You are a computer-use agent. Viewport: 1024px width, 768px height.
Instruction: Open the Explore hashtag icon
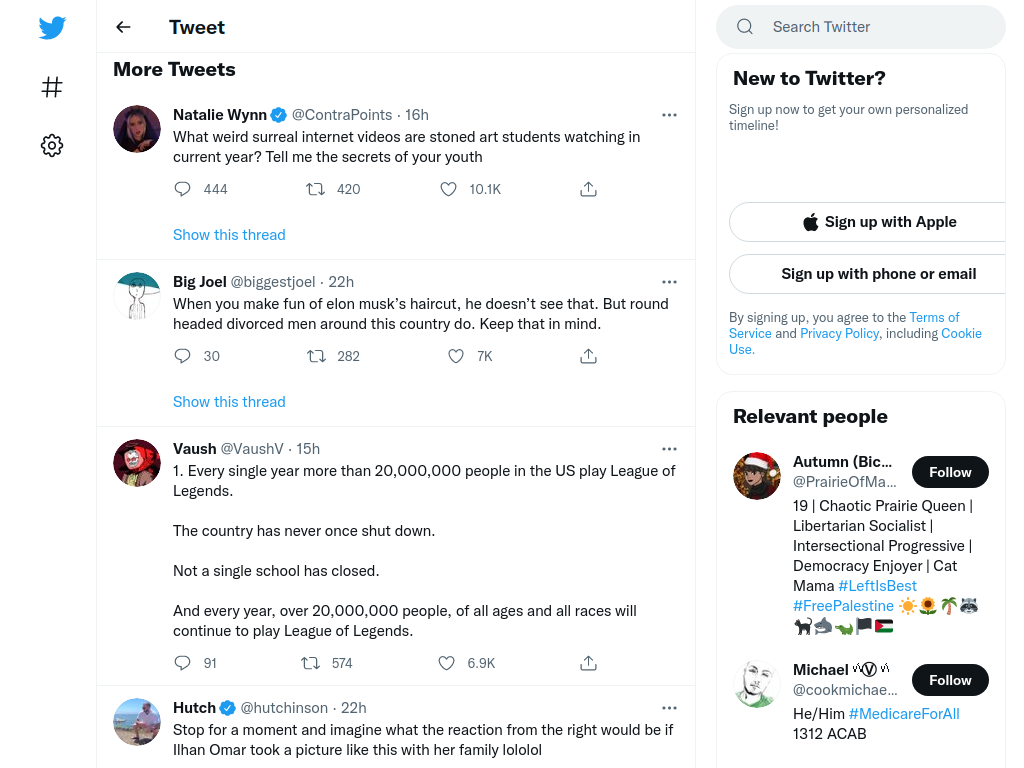[52, 87]
